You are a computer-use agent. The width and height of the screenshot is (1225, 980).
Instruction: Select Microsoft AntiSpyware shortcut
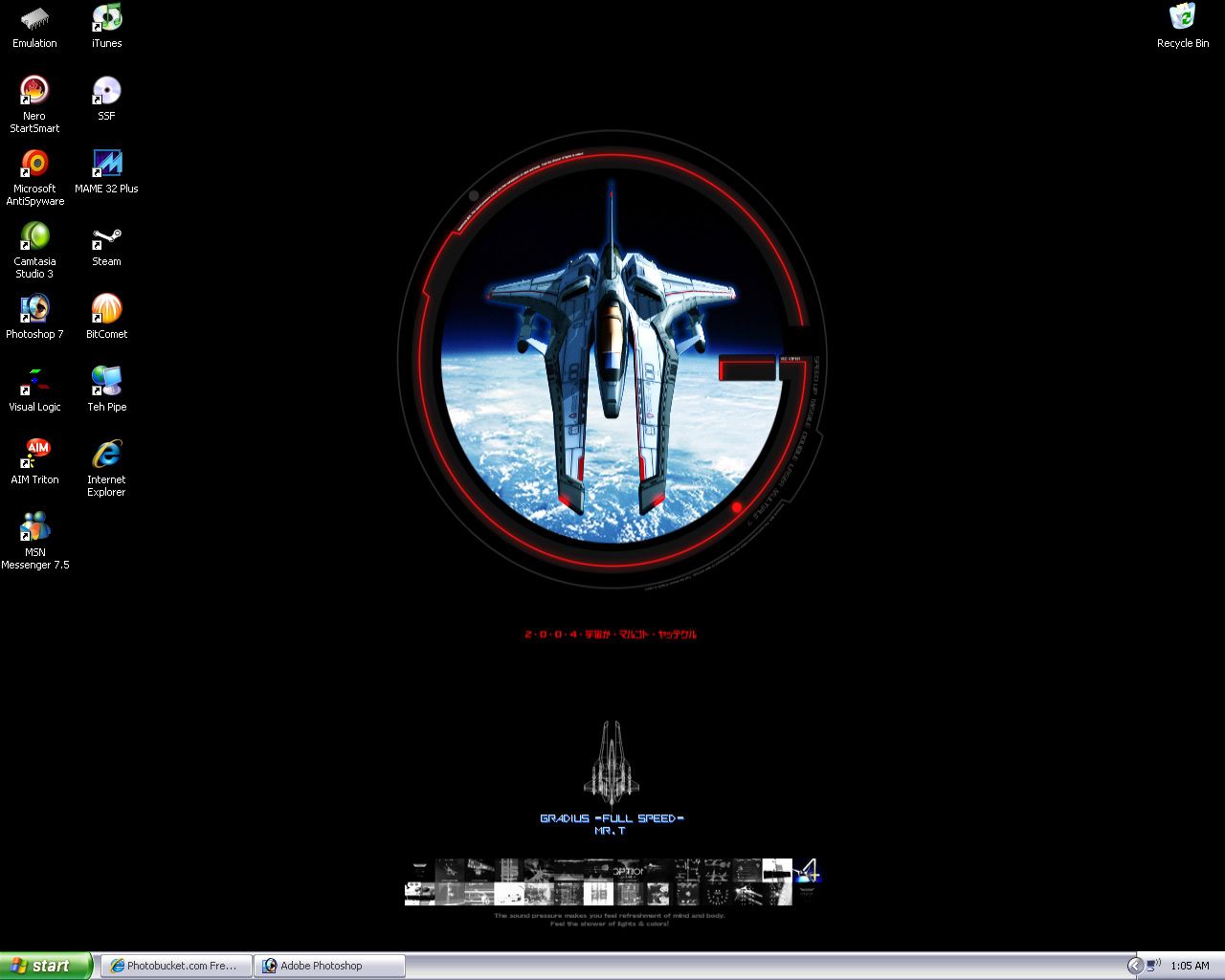click(34, 177)
